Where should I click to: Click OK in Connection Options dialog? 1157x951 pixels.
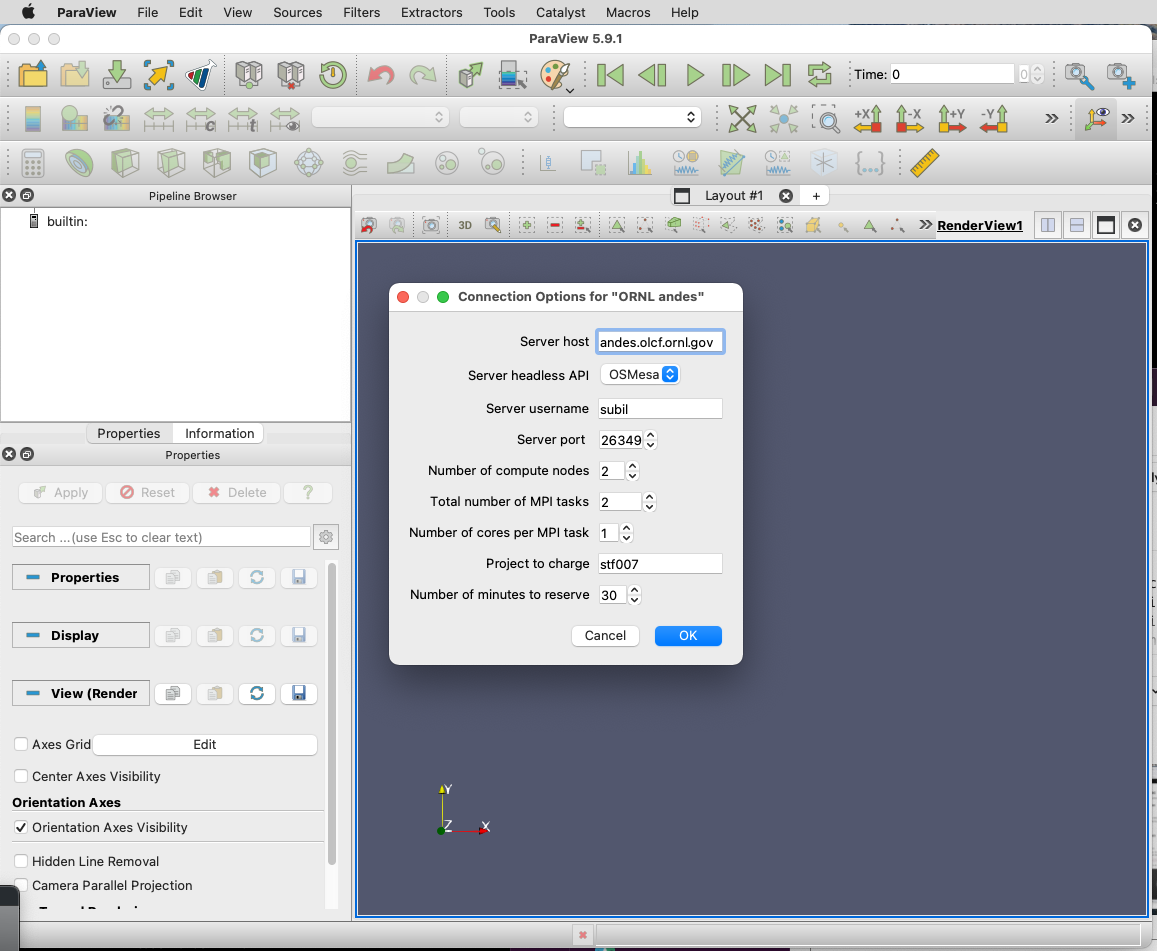click(688, 636)
